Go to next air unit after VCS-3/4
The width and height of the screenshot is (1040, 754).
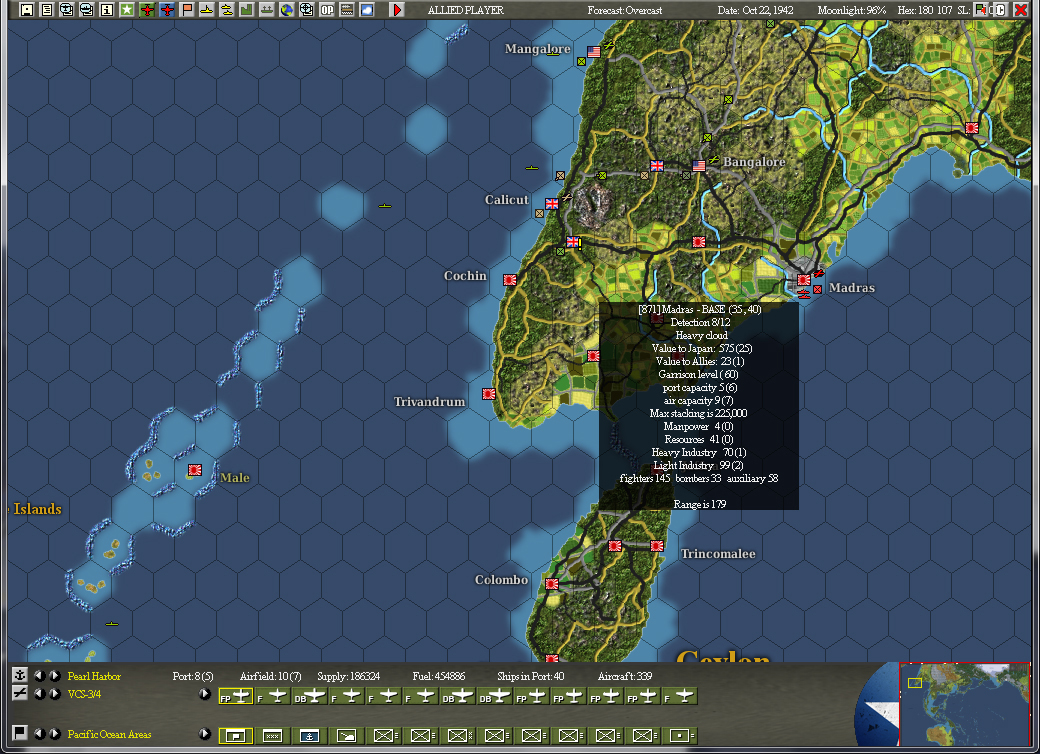tap(55, 694)
